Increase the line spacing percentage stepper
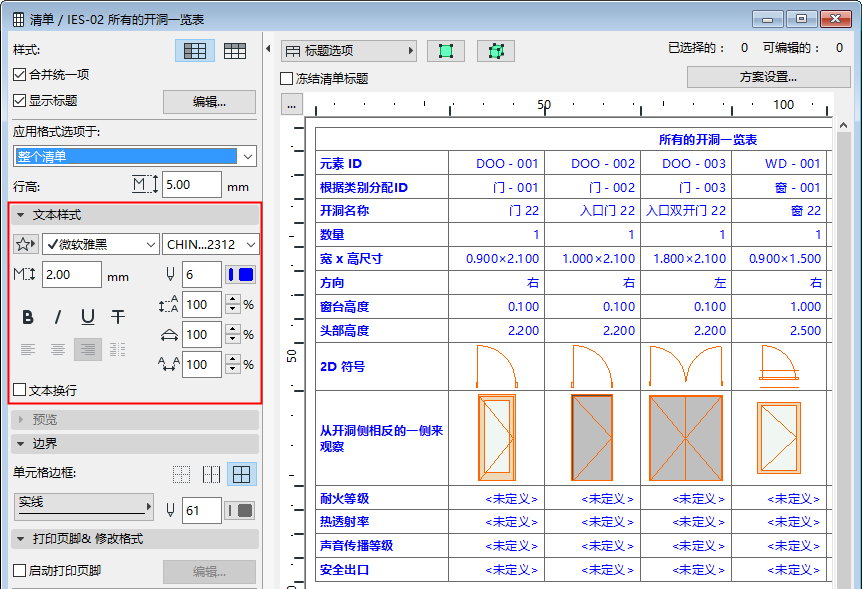 (233, 299)
